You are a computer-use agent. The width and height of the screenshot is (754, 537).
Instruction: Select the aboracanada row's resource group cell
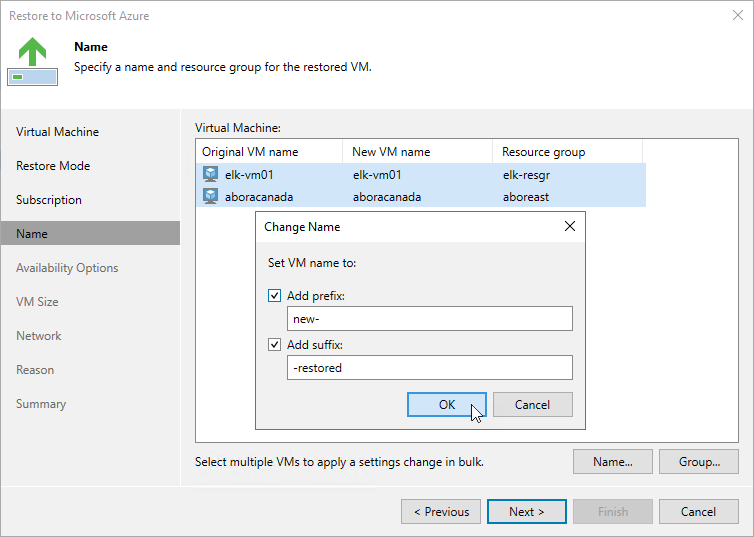526,197
